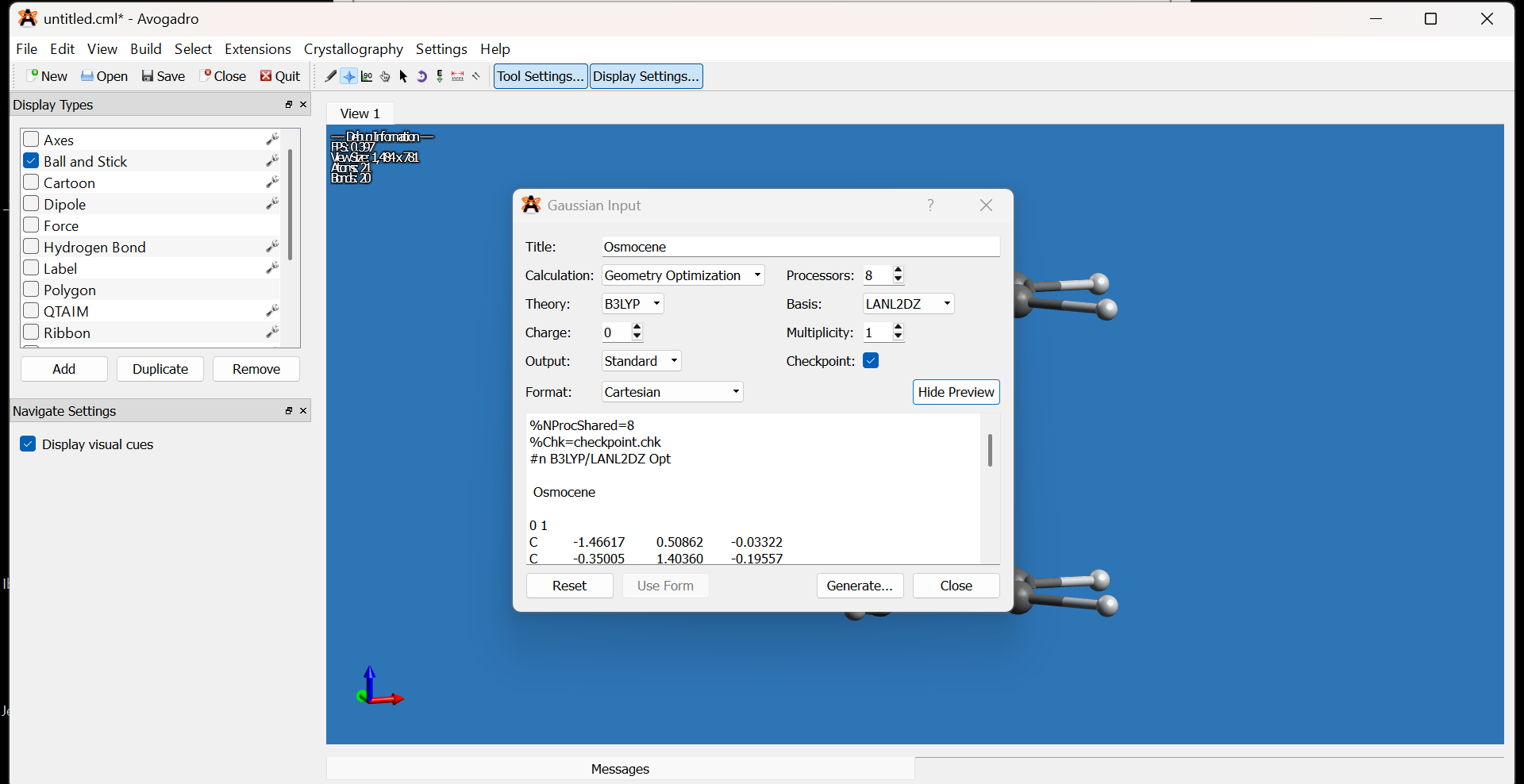
Task: Uncheck the Checkpoint checkbox
Action: coord(871,361)
